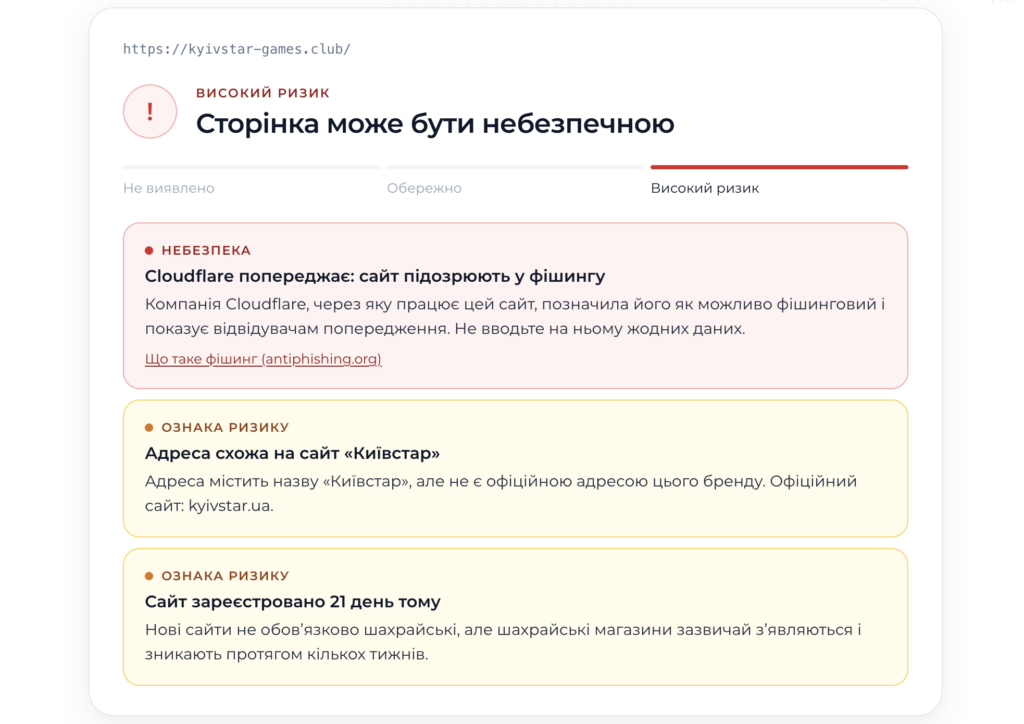The image size is (1024, 724).
Task: Click the red dot beside 'НЕБЕЗПЕКА'
Action: pyautogui.click(x=149, y=251)
